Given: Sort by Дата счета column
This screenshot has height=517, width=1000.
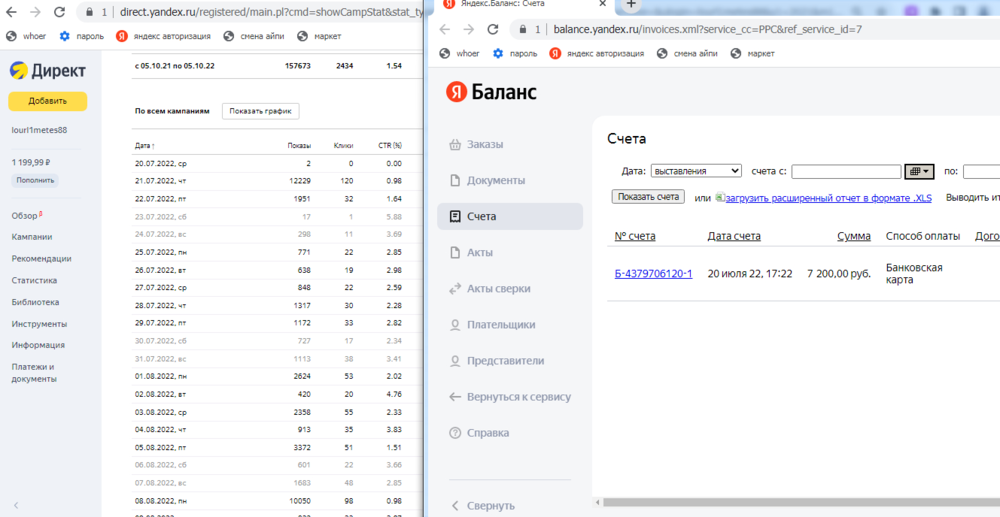Looking at the screenshot, I should tap(734, 237).
